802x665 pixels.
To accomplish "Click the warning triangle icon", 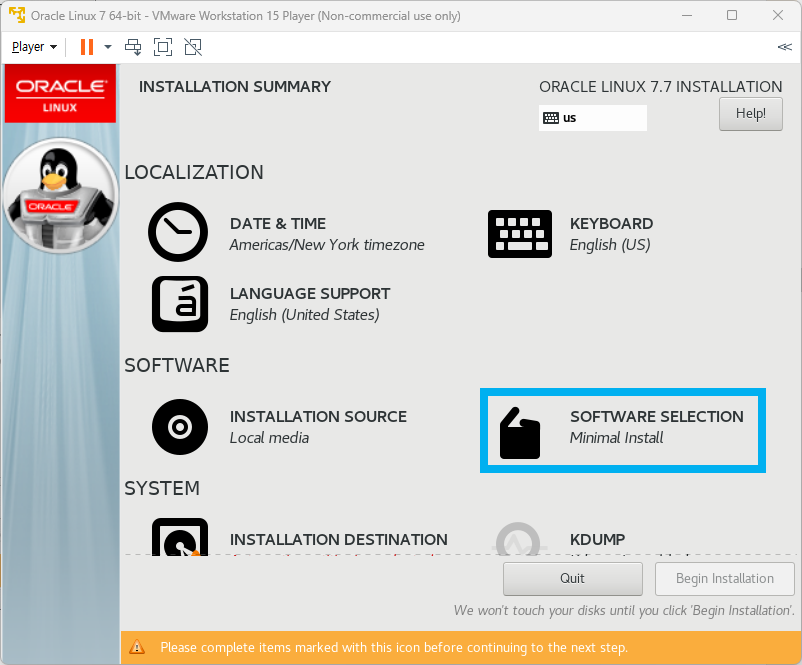I will [137, 647].
